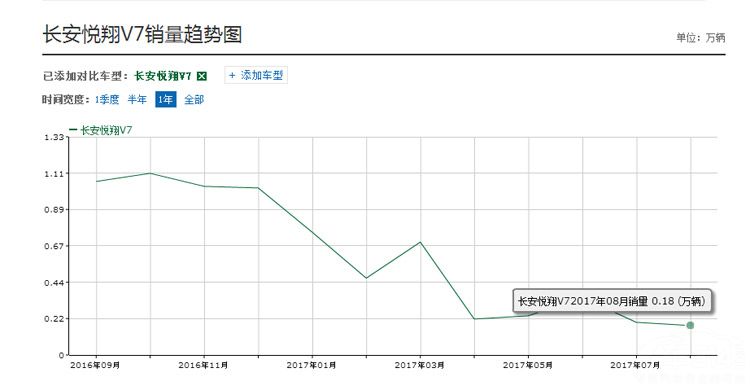Click the 2016年09月 axis label
The image size is (750, 390).
pos(95,365)
